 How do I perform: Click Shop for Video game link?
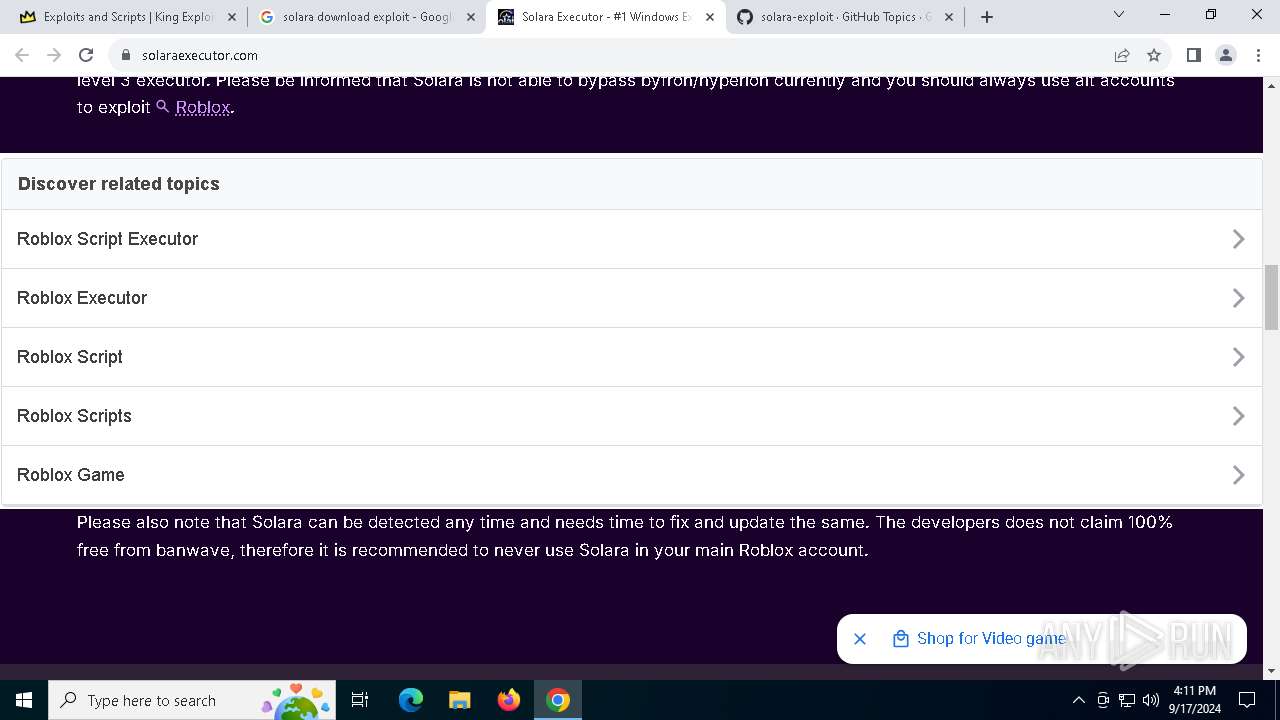[991, 638]
